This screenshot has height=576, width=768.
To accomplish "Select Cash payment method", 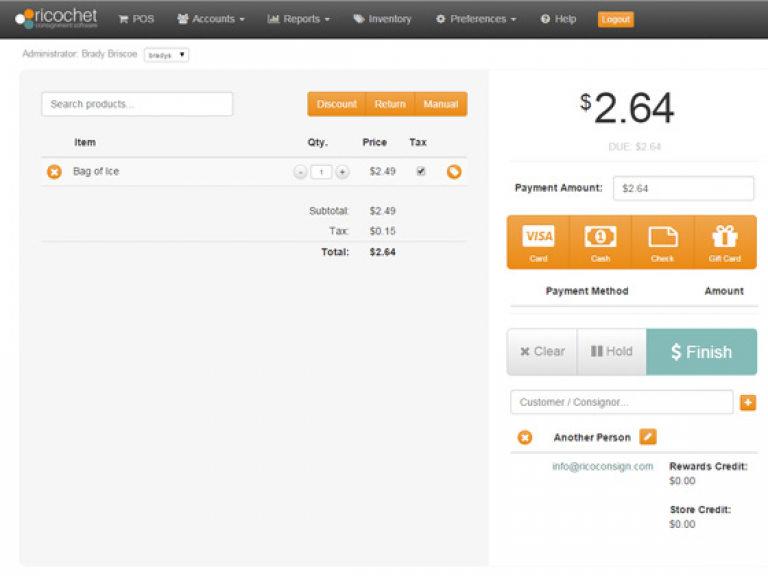I will tap(600, 242).
